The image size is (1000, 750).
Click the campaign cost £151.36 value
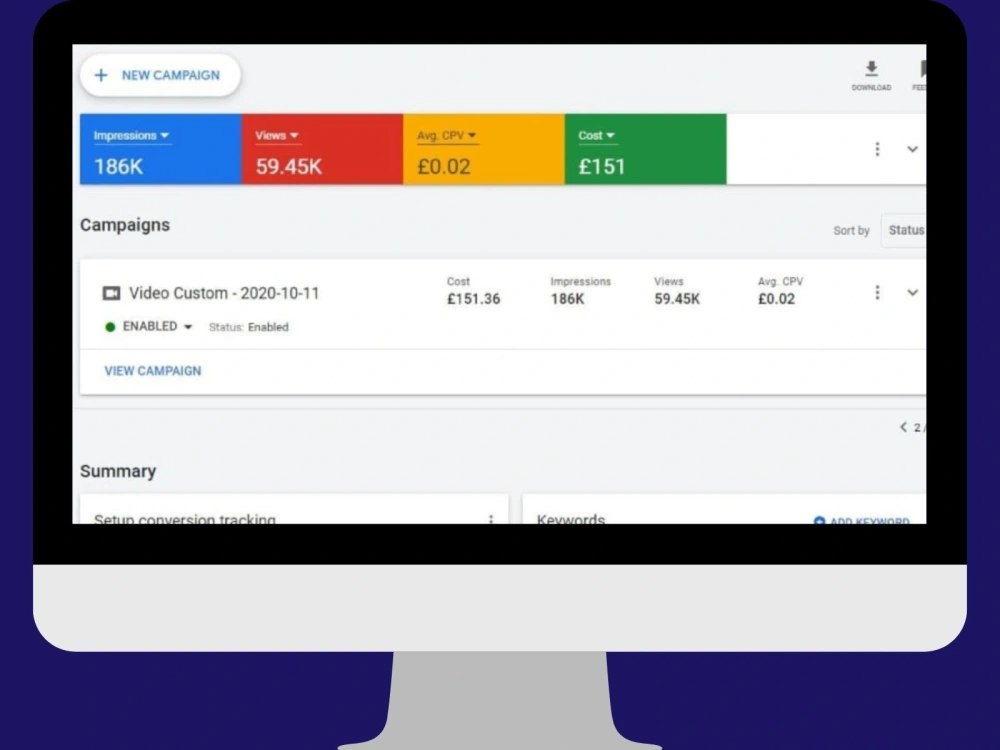tap(474, 299)
